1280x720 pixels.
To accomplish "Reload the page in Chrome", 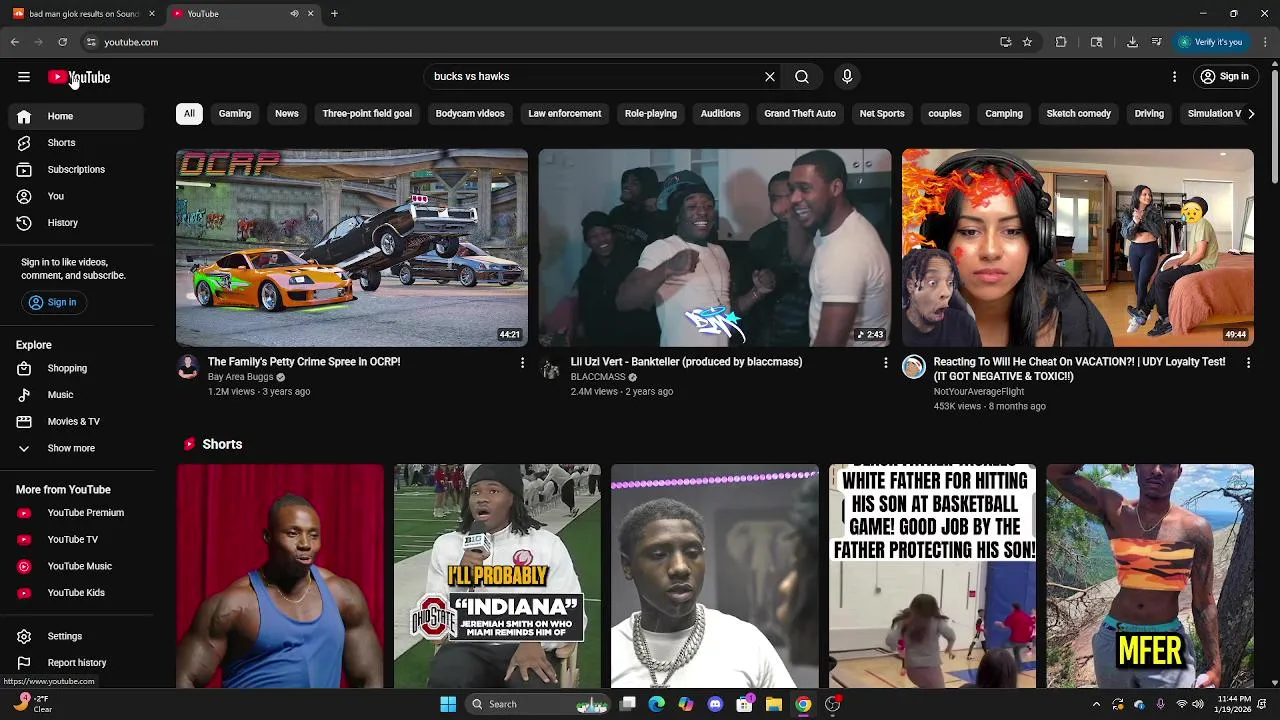I will tap(62, 42).
